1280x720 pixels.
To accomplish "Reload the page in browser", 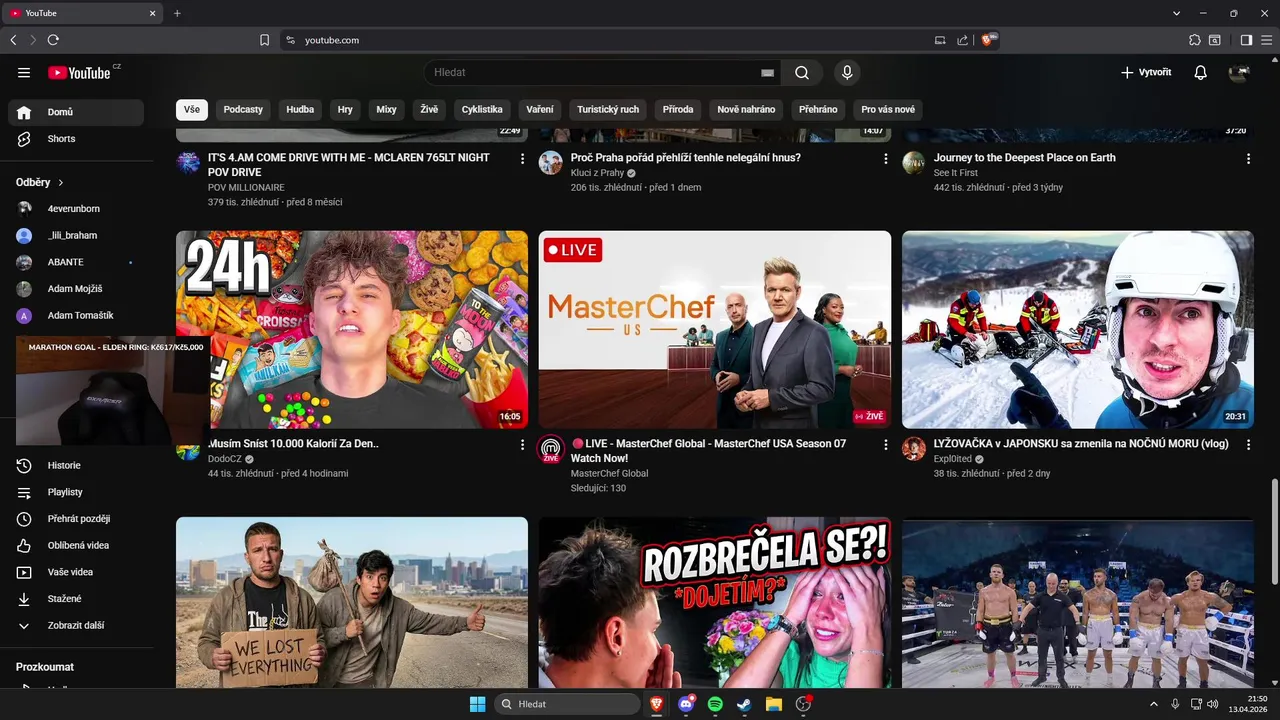I will tap(53, 40).
